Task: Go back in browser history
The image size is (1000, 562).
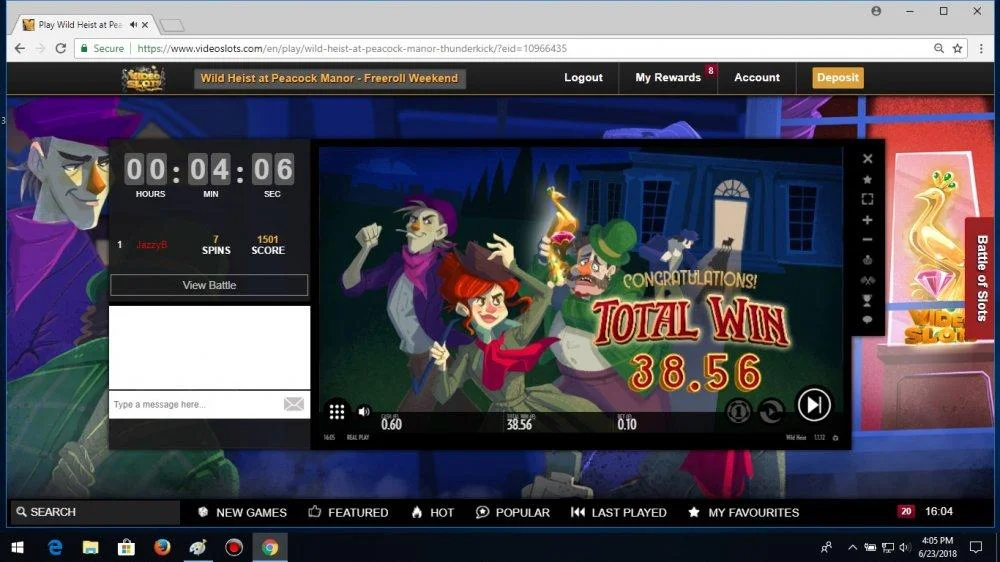Action: coord(20,48)
